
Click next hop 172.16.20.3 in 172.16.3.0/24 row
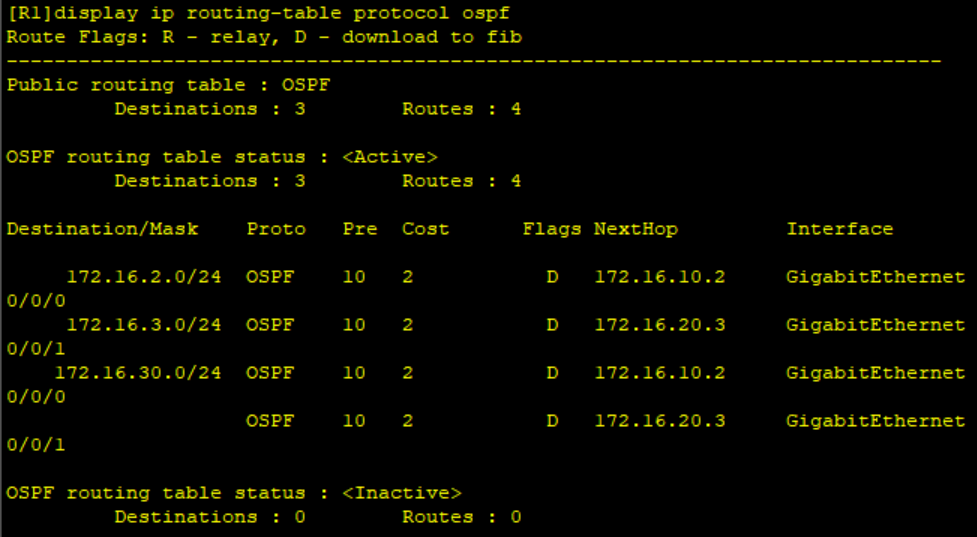pyautogui.click(x=660, y=325)
